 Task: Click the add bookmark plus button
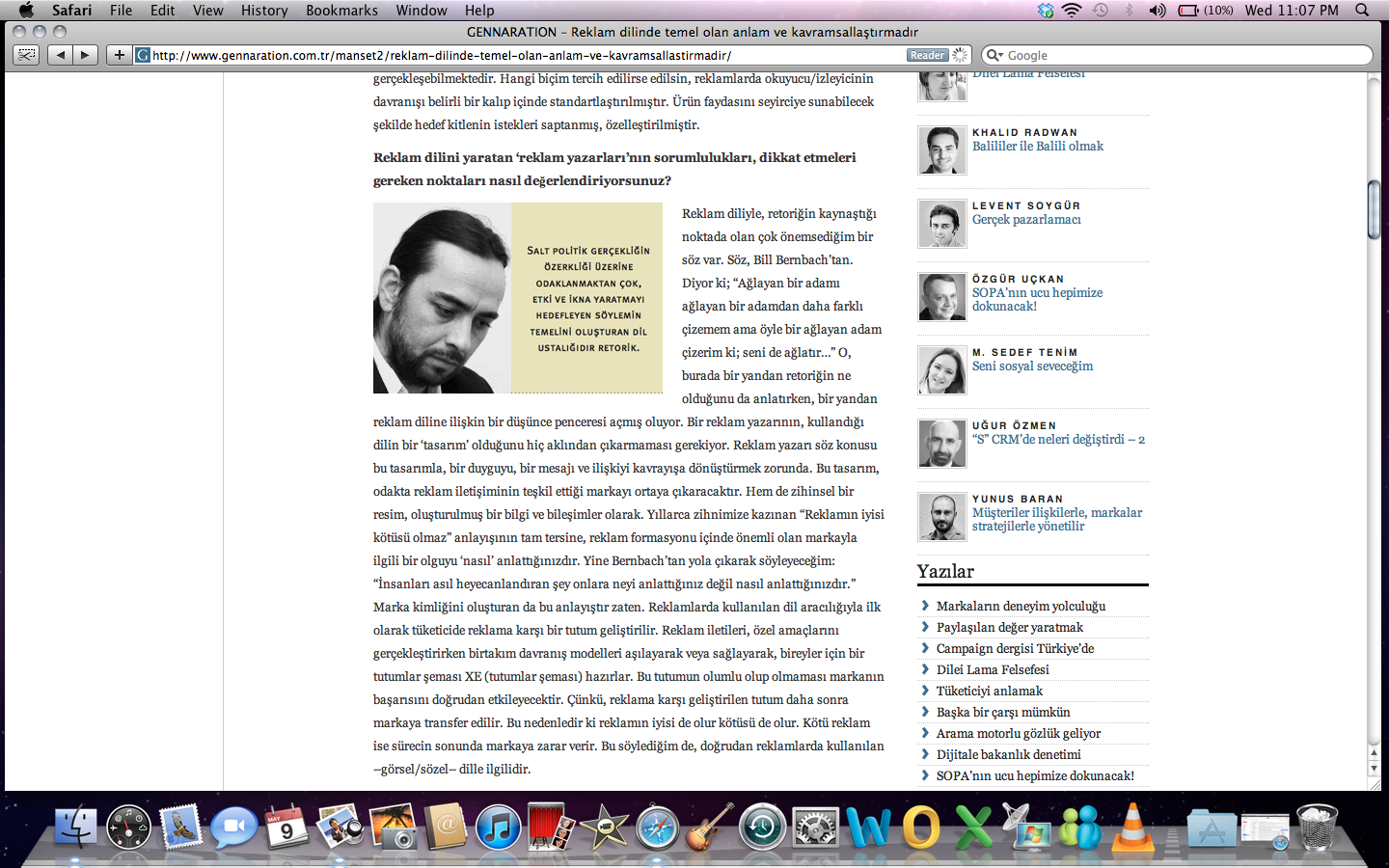tap(119, 55)
